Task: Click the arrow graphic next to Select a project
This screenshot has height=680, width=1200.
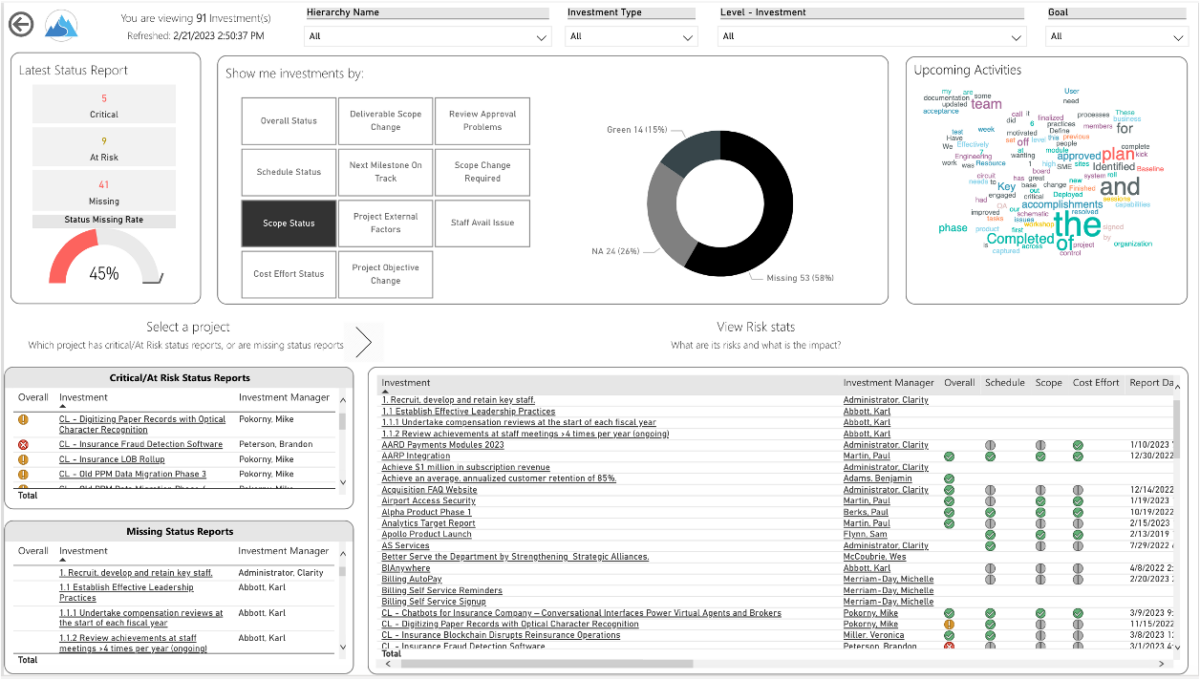Action: point(364,340)
